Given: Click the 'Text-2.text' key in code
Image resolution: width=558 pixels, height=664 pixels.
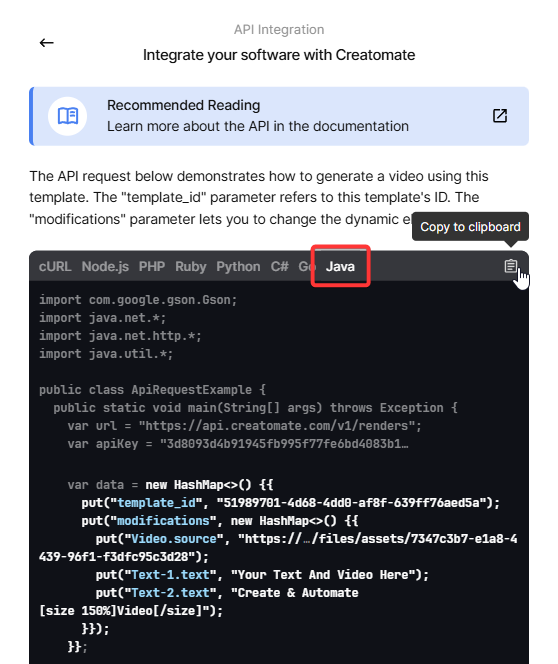Looking at the screenshot, I should 171,593.
